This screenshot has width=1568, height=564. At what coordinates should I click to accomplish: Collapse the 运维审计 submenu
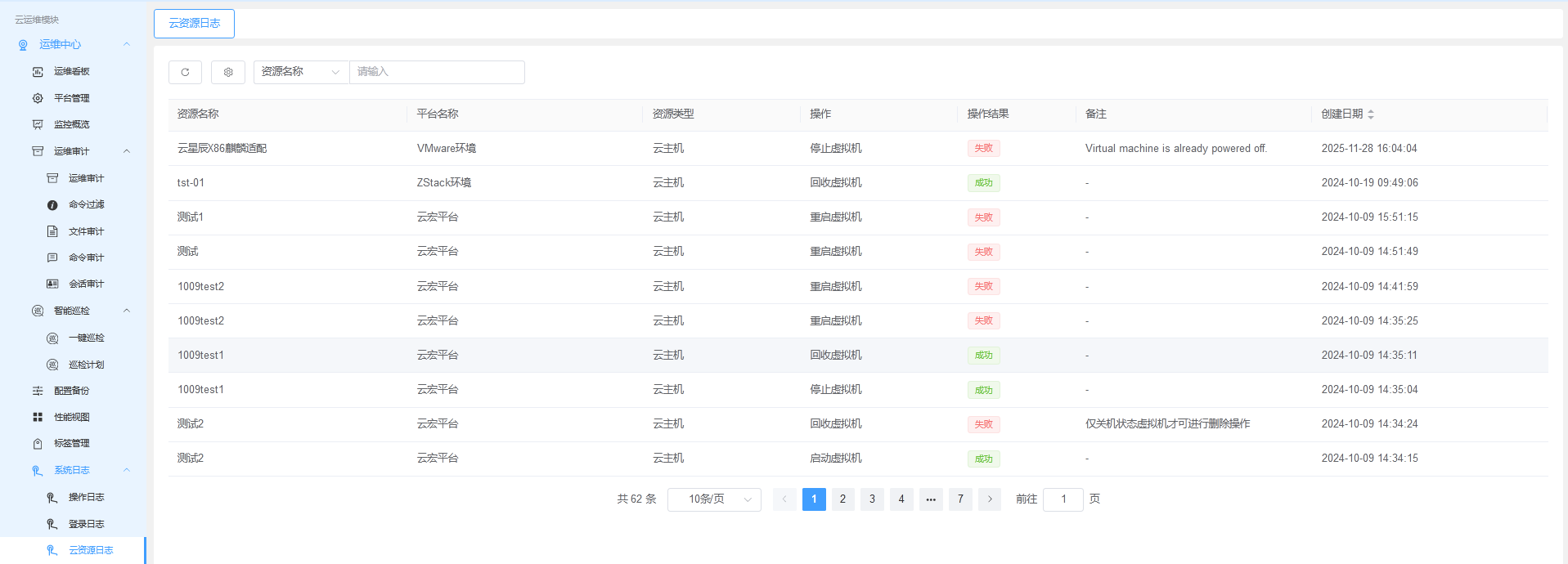127,151
